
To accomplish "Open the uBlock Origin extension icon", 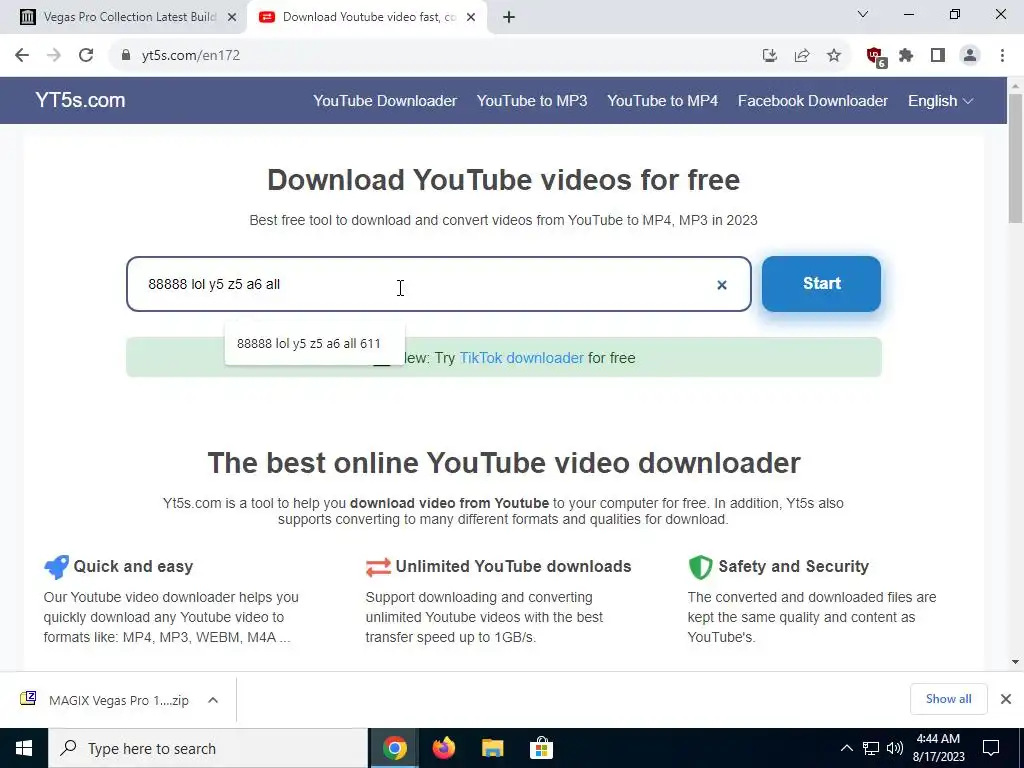I will [x=876, y=57].
